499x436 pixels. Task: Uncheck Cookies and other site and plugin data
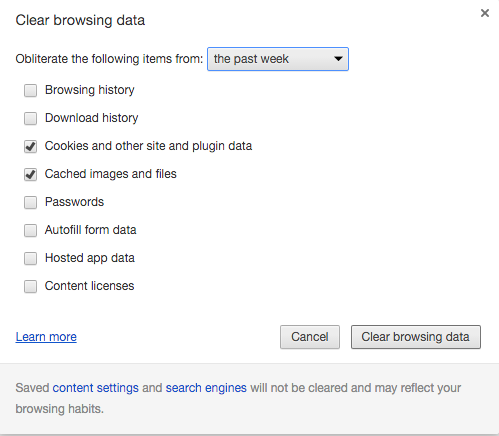click(x=30, y=146)
